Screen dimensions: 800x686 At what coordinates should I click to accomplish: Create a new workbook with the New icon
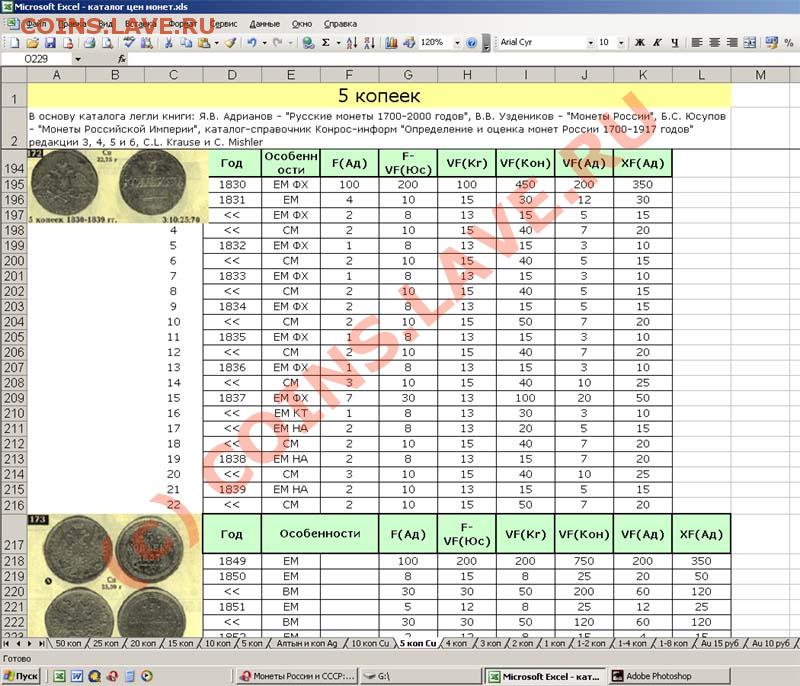coord(14,43)
